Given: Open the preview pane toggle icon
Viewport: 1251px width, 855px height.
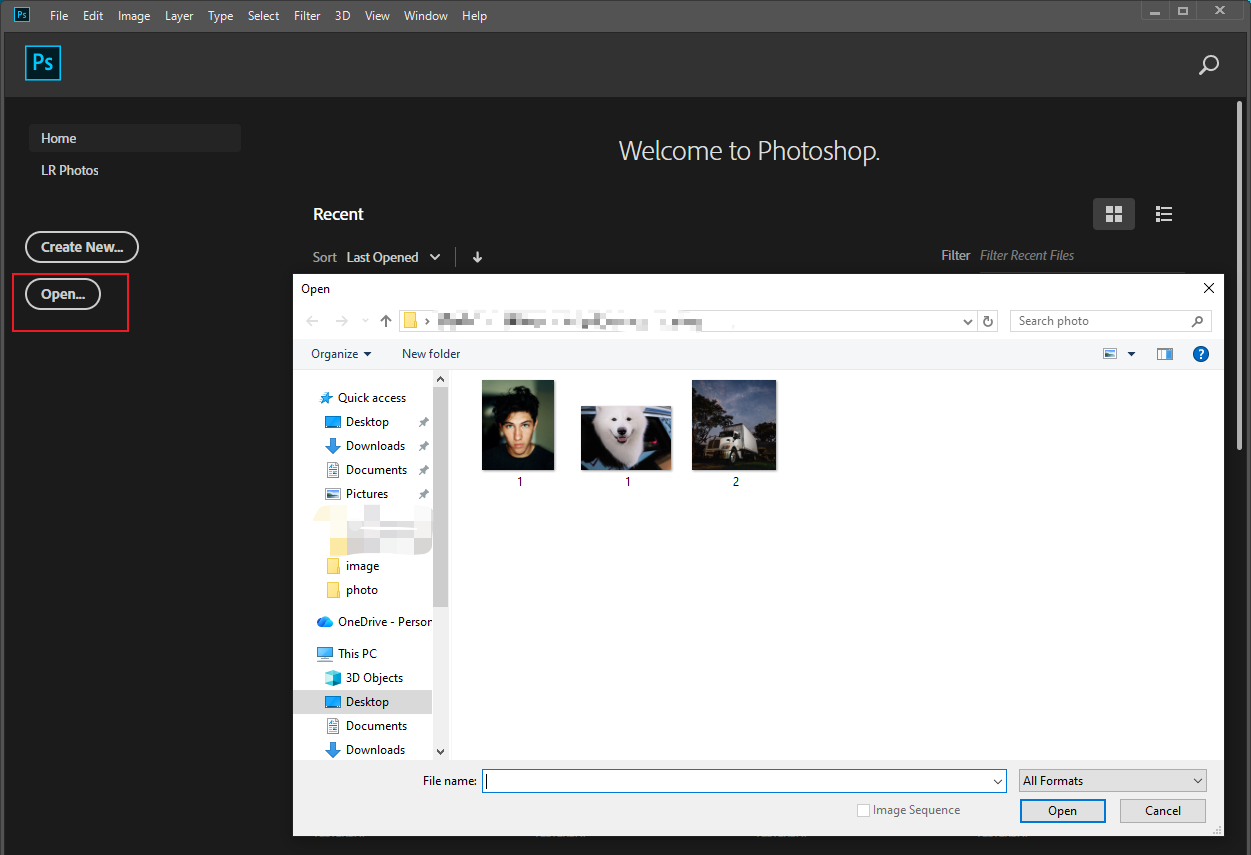Looking at the screenshot, I should [1164, 353].
